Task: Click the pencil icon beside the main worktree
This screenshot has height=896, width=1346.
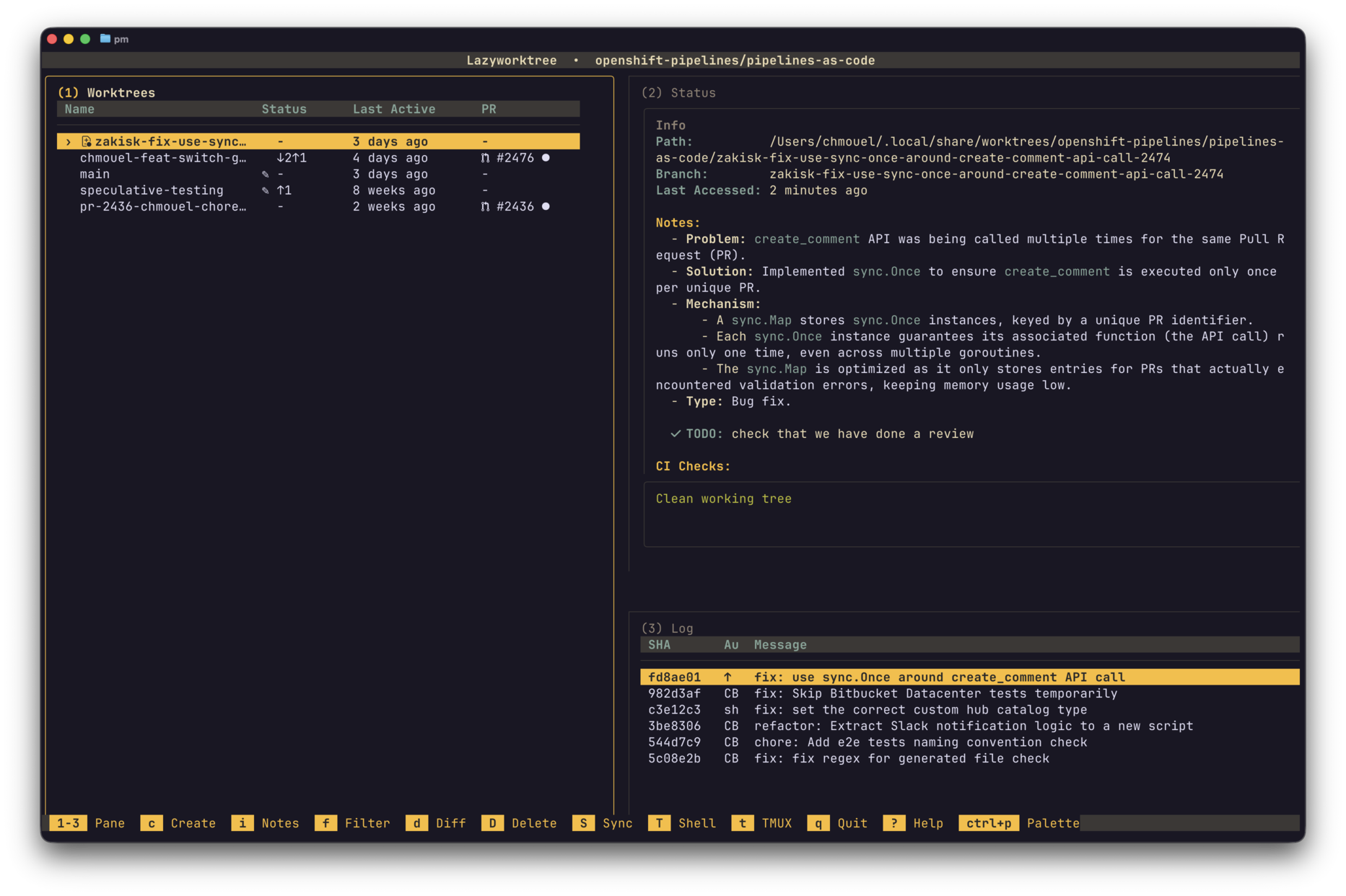Action: [x=266, y=174]
